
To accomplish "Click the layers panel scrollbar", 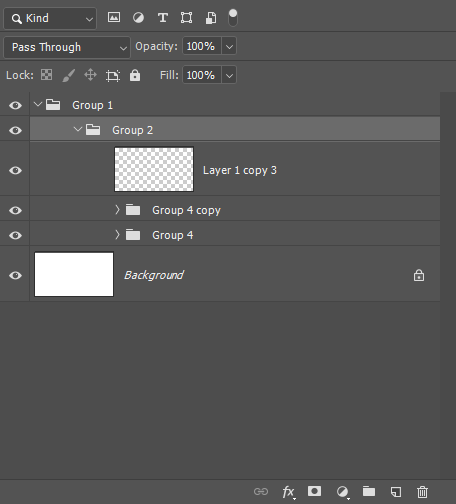I will point(448,285).
